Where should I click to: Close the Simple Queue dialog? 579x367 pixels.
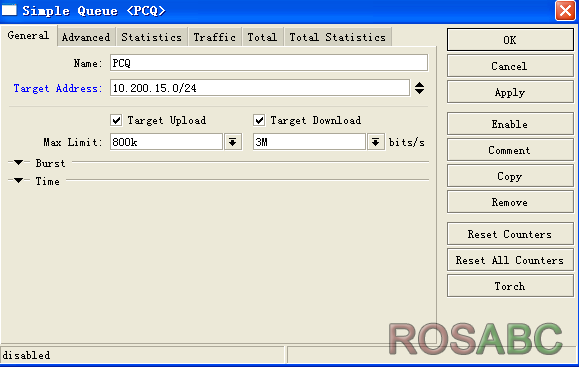click(565, 11)
